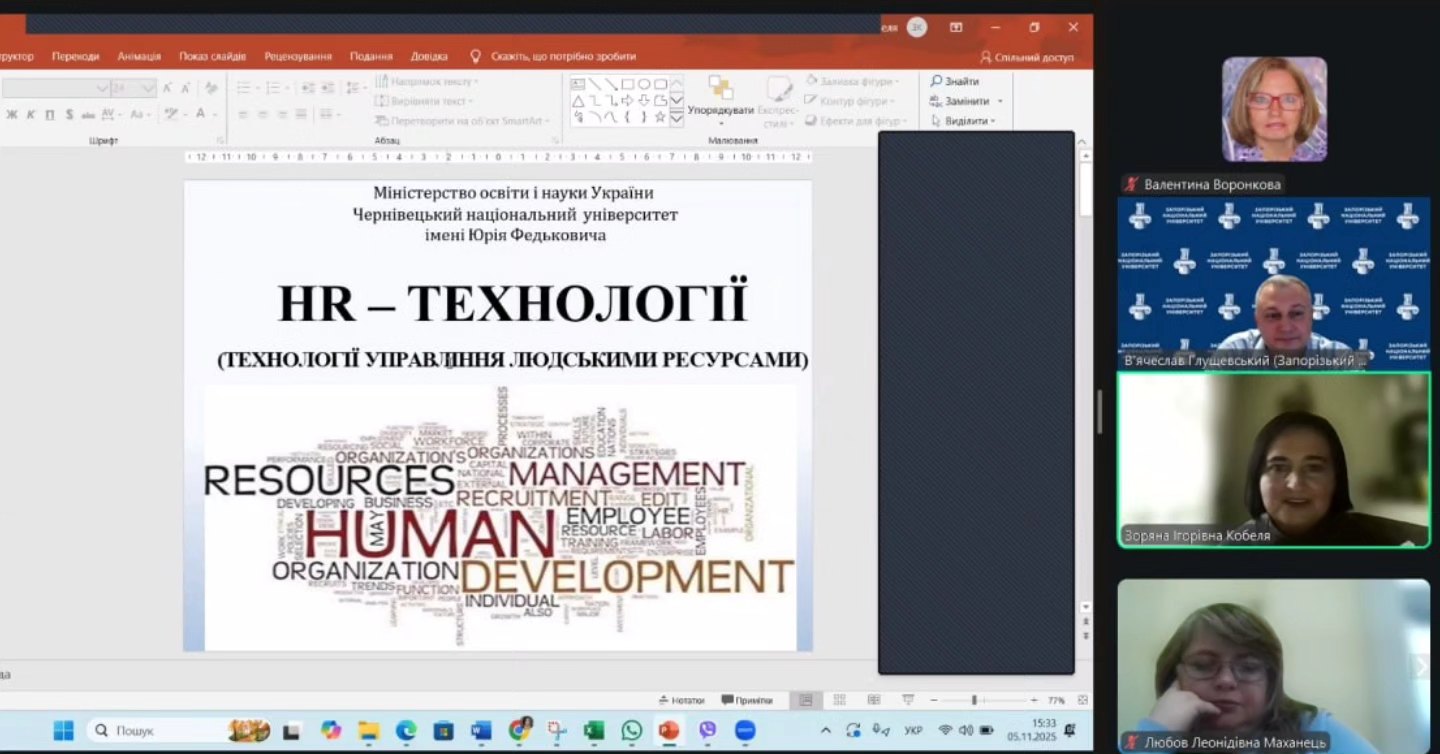Toggle the Notes (Нотатки) pane
The height and width of the screenshot is (754, 1440).
681,700
